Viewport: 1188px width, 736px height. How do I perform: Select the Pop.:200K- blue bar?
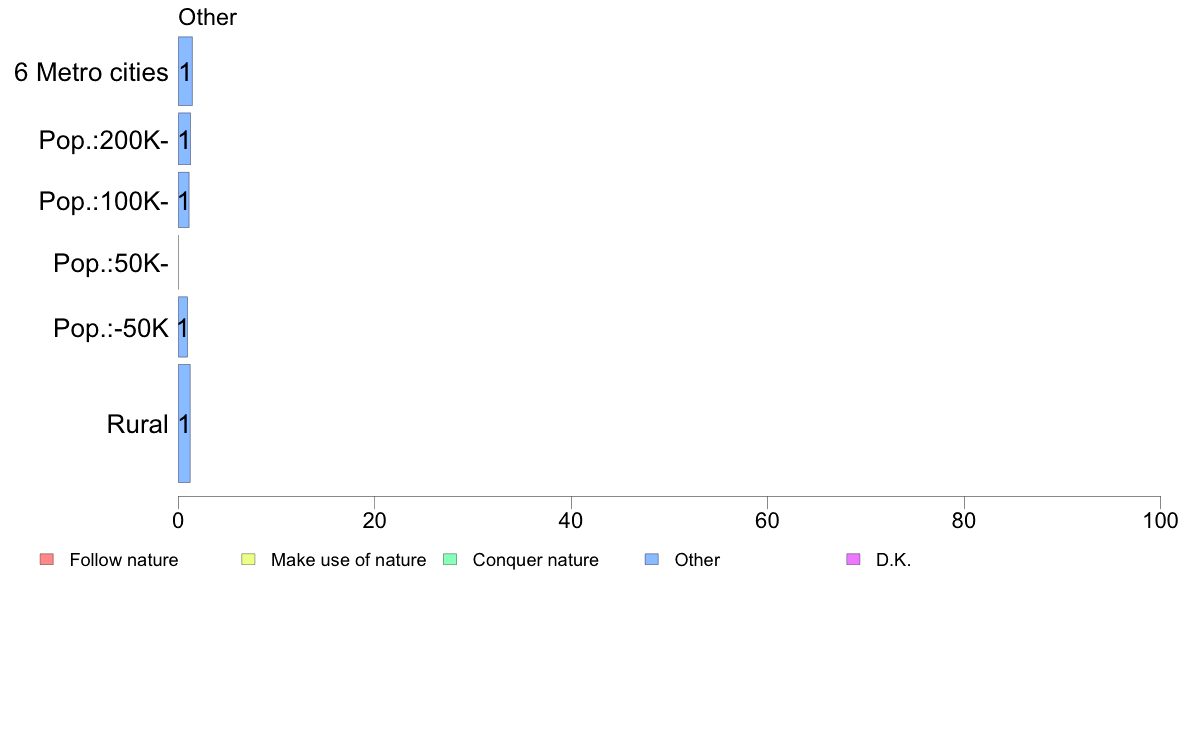click(x=184, y=139)
